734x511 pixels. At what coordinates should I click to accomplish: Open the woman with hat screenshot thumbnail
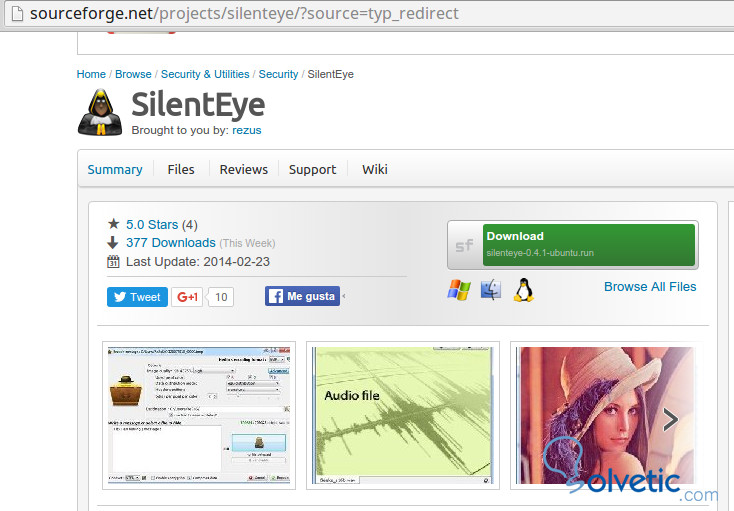[x=607, y=416]
